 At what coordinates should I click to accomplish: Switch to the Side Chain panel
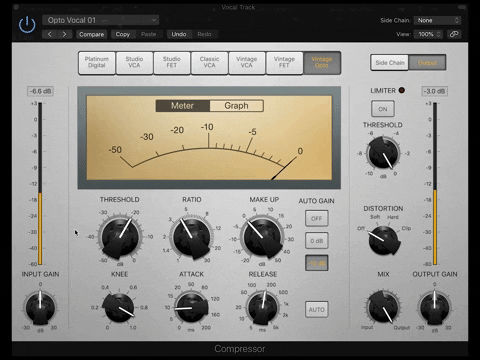pos(389,63)
